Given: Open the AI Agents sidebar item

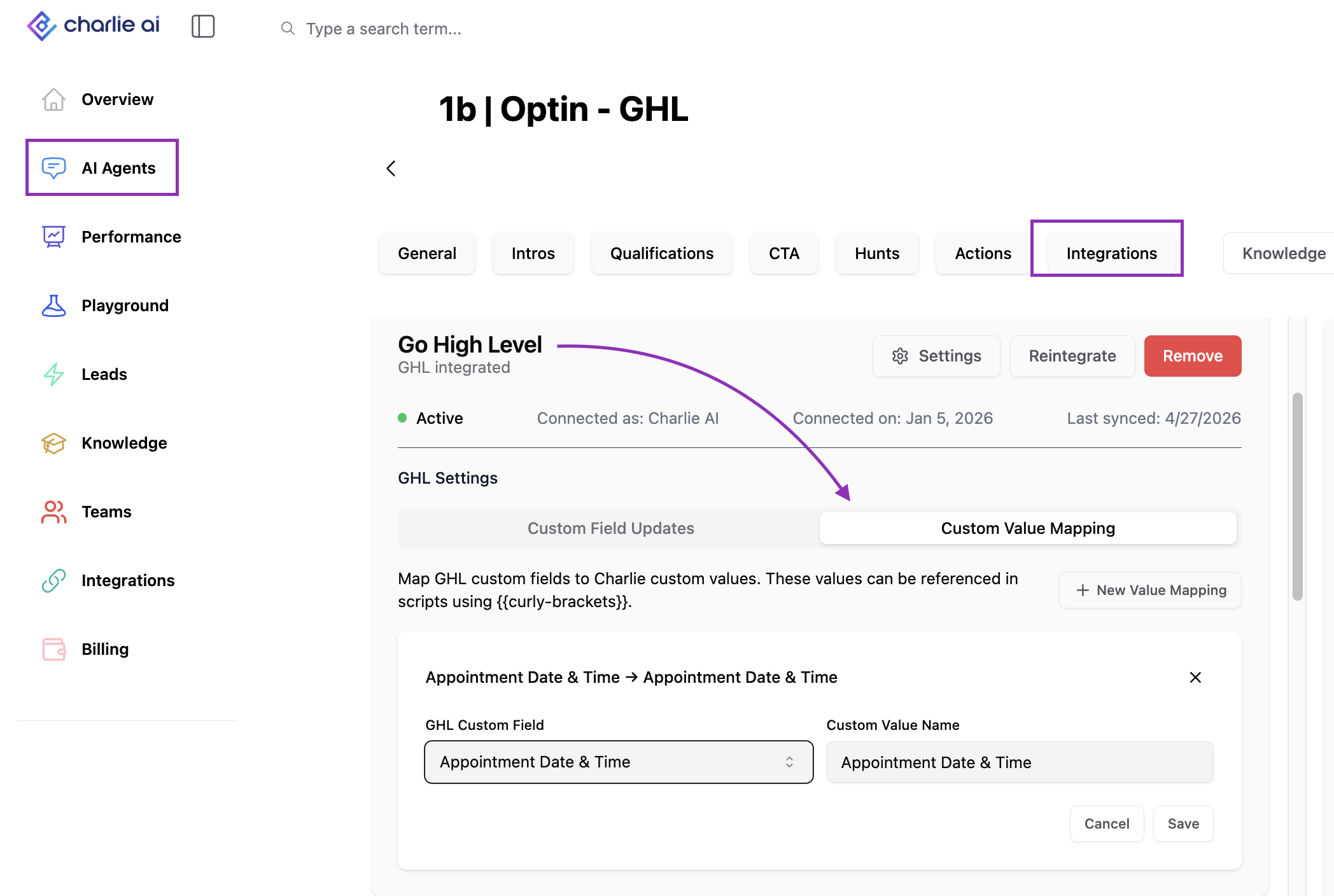Looking at the screenshot, I should (x=102, y=167).
